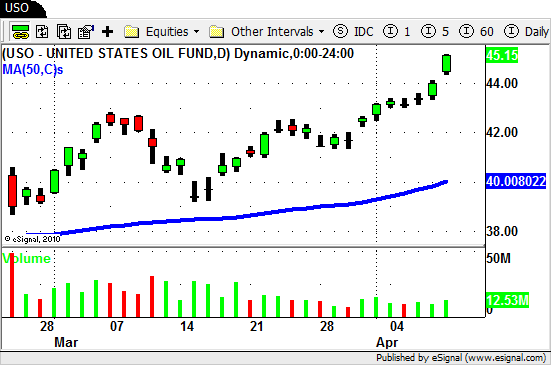
Task: Click the 14 date marker
Action: [x=187, y=326]
